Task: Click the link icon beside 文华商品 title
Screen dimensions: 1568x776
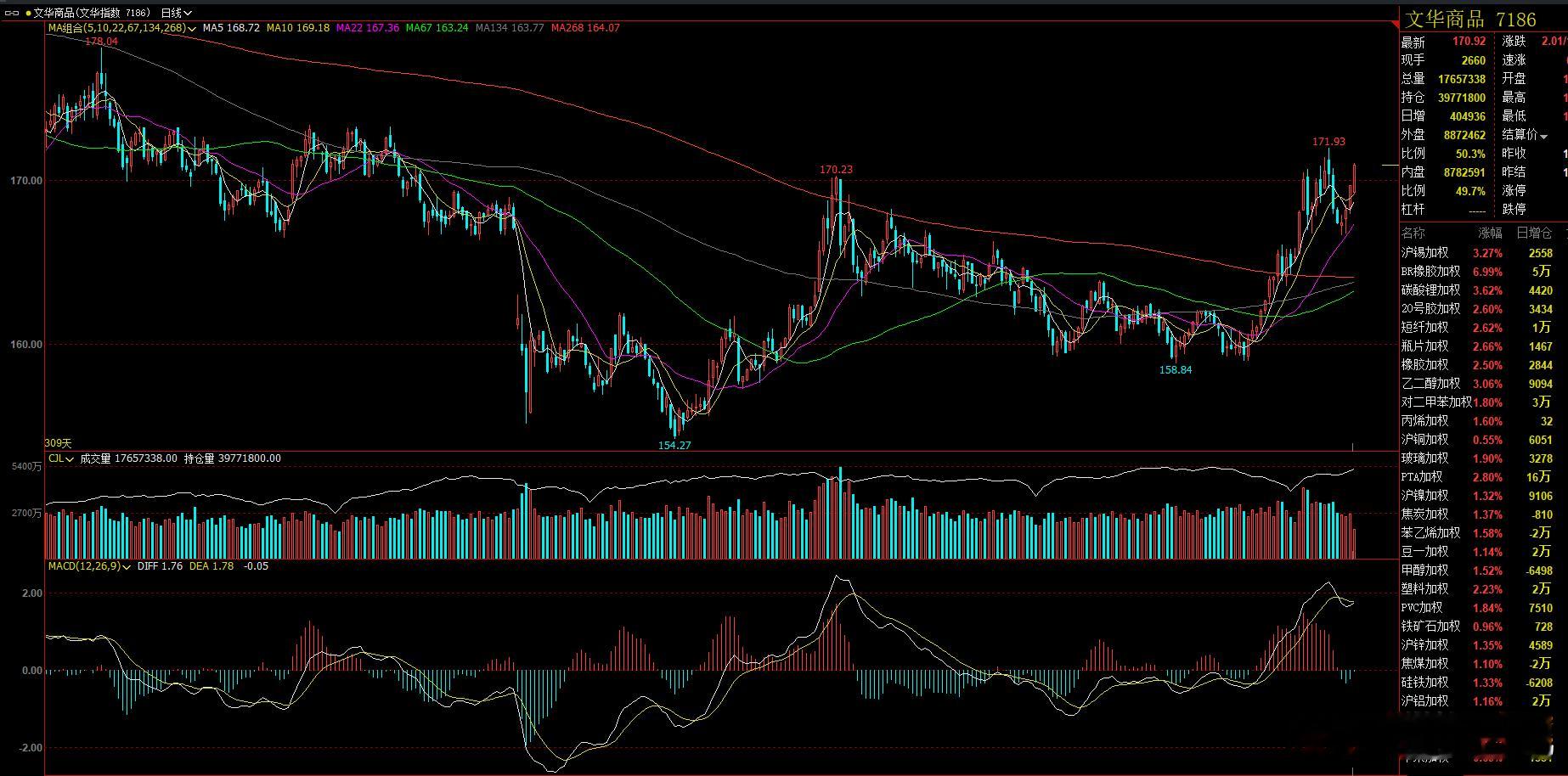Action: point(12,13)
